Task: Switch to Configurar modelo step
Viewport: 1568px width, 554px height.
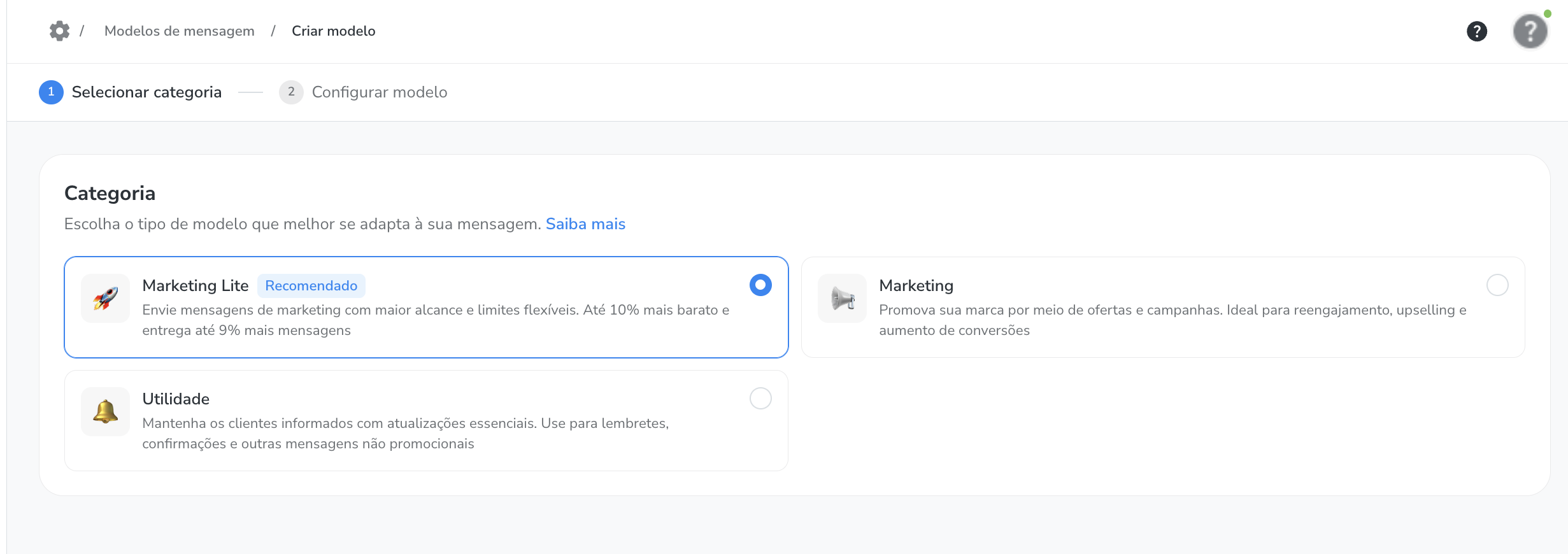Action: click(x=379, y=92)
